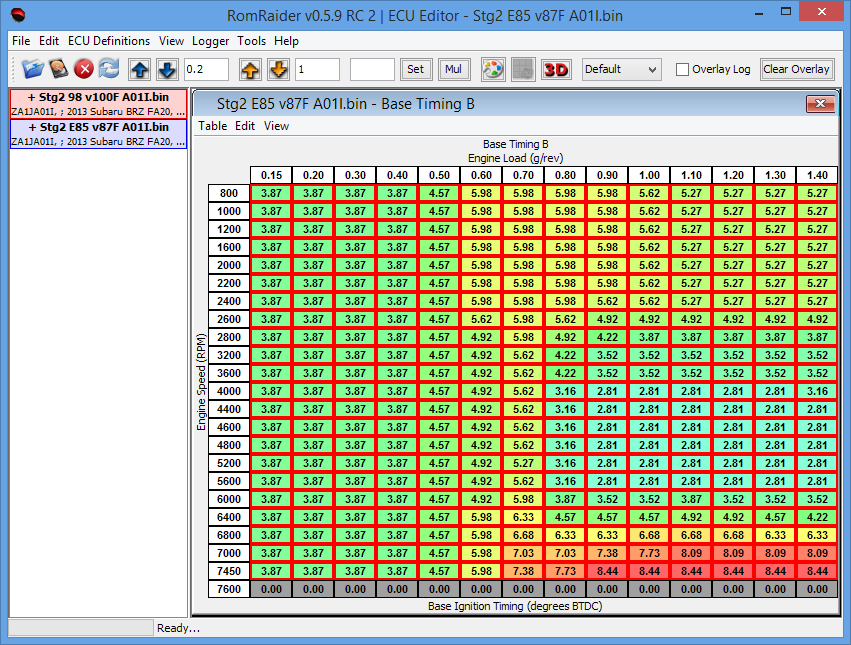This screenshot has width=851, height=645.
Task: Open the table window's Table menu
Action: click(212, 126)
